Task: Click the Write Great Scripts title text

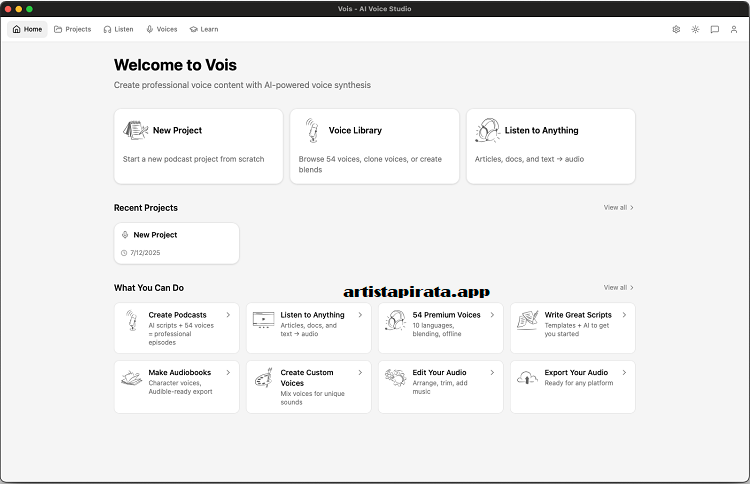Action: pyautogui.click(x=578, y=315)
